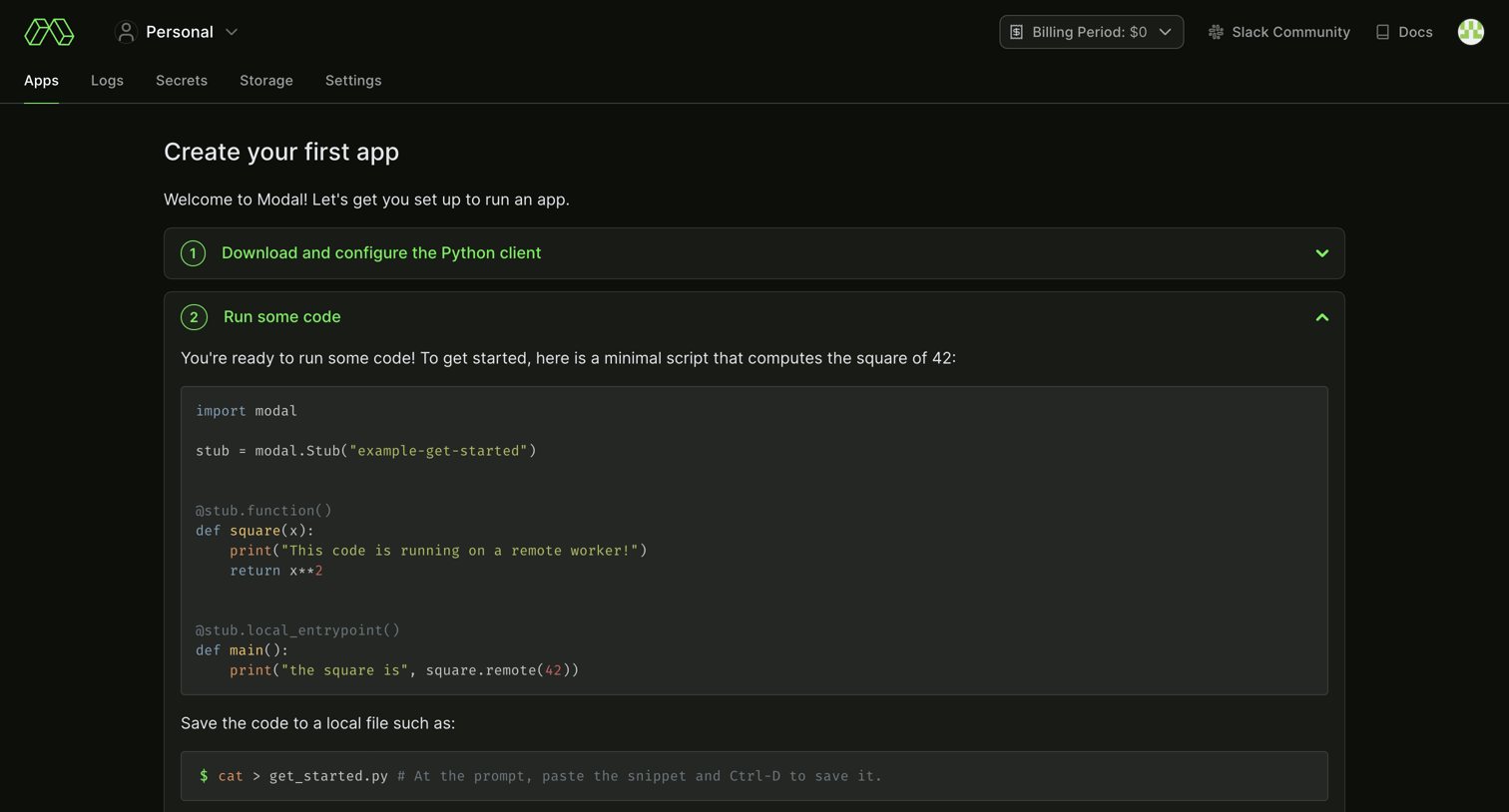
Task: Collapse the Run some code step
Action: point(1321,317)
